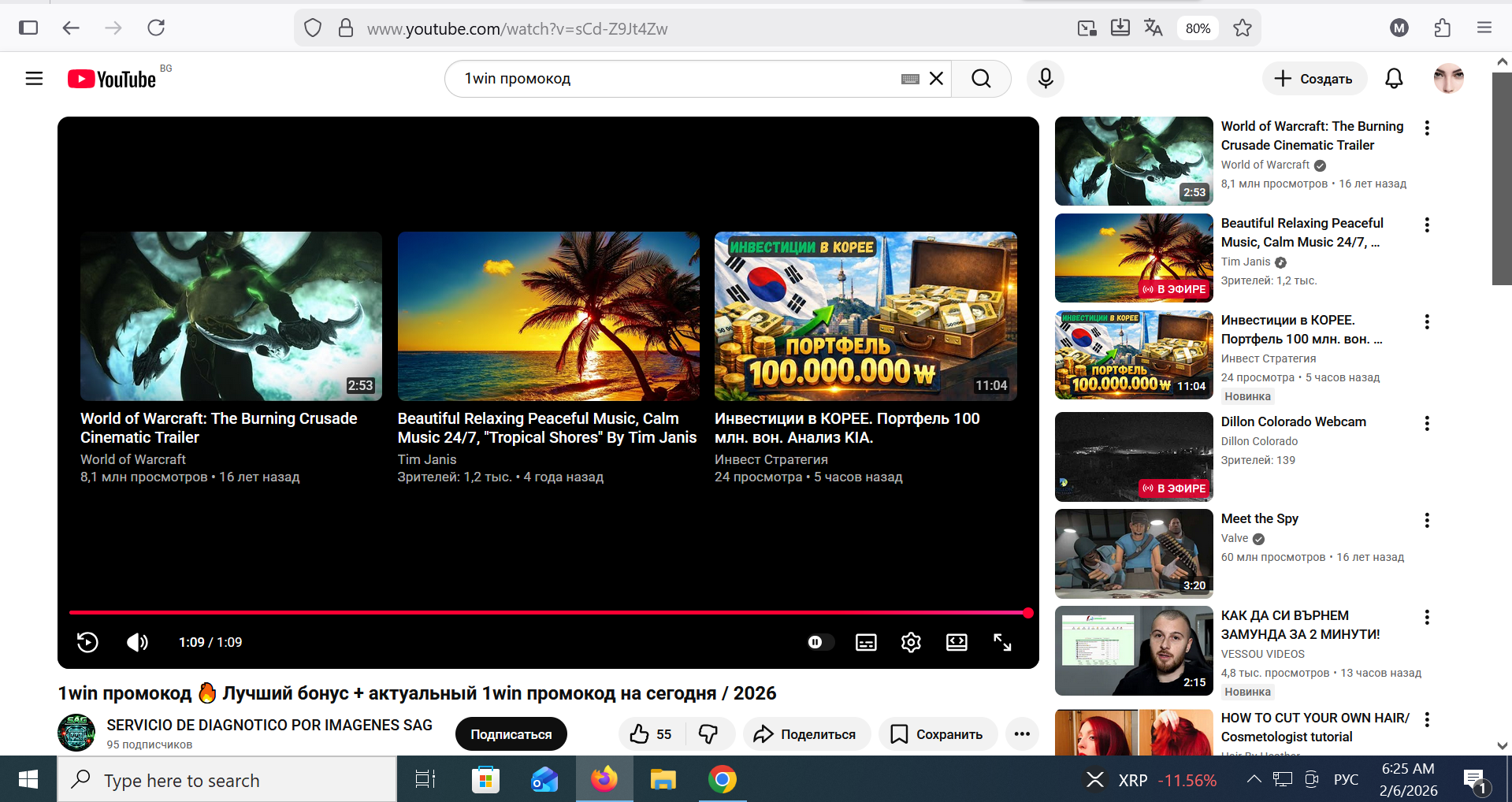Clear the search box text
This screenshot has width=1512, height=802.
(936, 79)
